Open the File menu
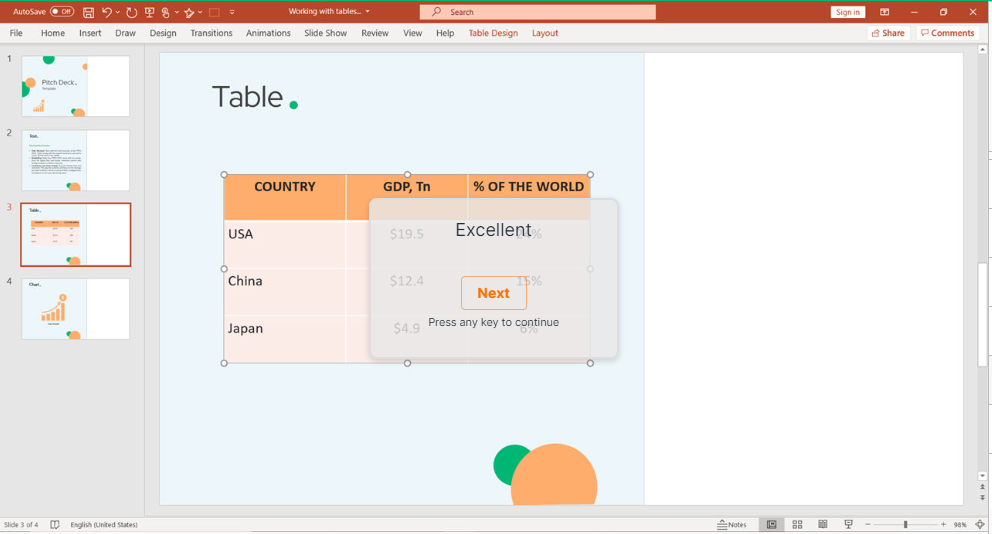Screen dimensions: 992x534 [x=16, y=33]
